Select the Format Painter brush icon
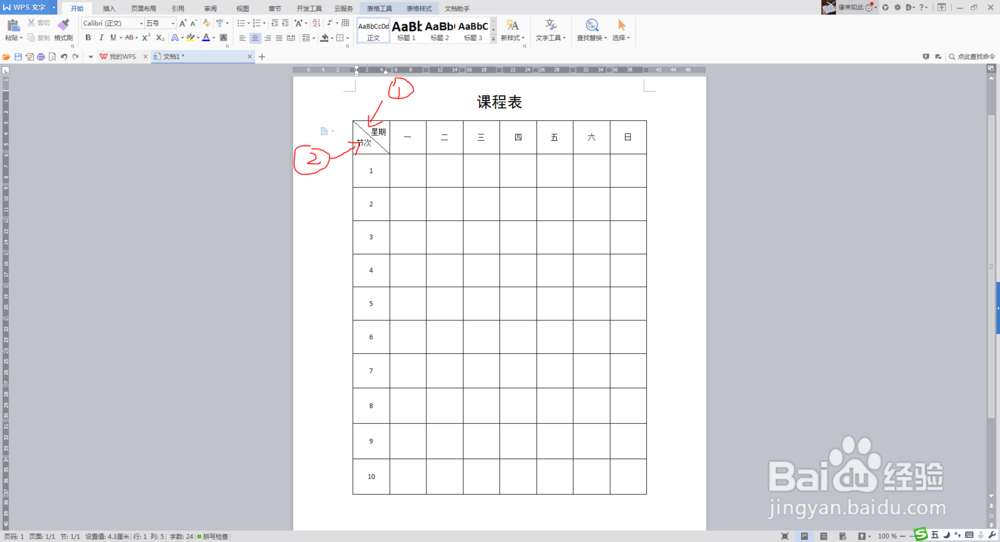 tap(63, 26)
